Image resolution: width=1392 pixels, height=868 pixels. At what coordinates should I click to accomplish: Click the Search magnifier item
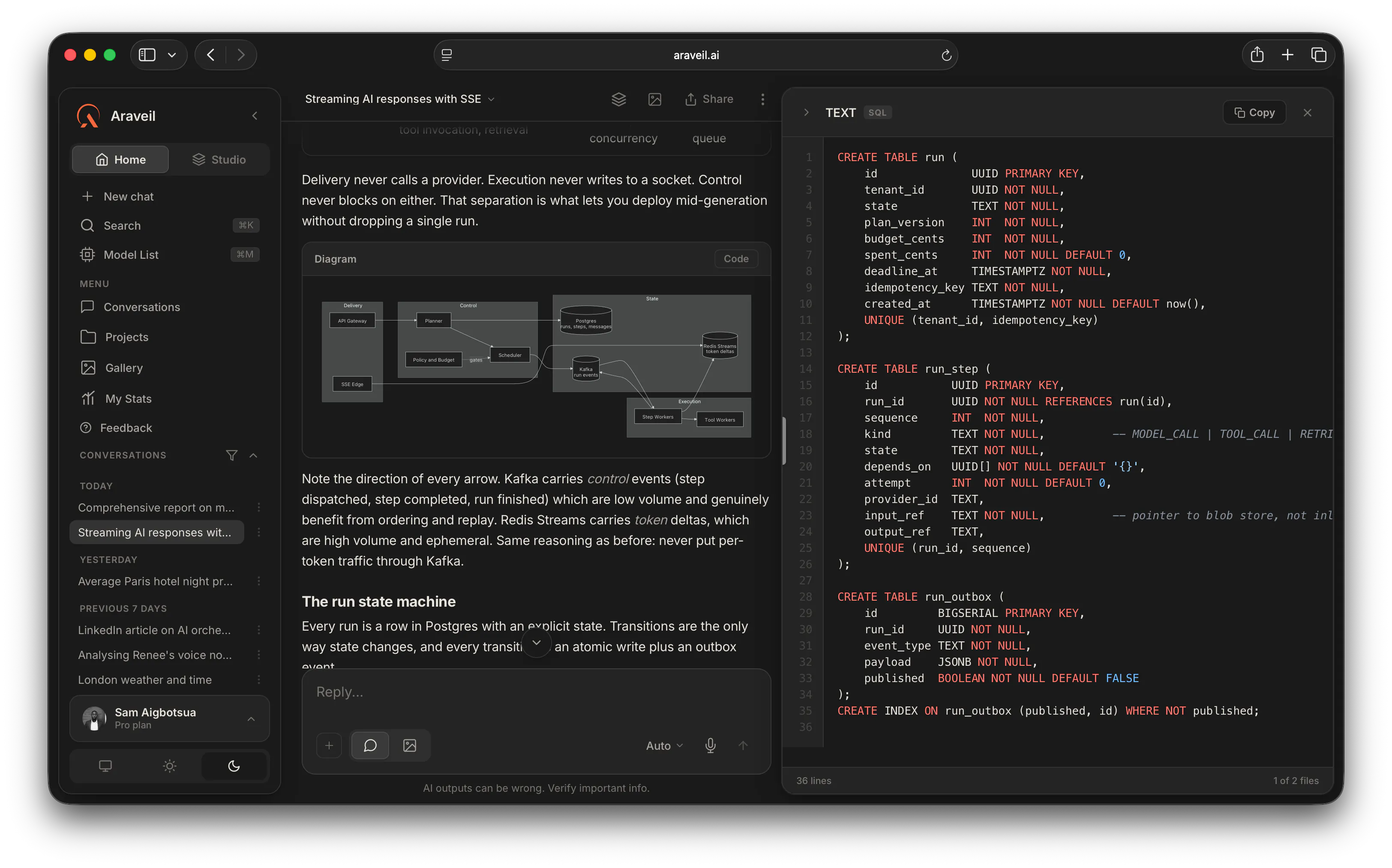tap(169, 226)
